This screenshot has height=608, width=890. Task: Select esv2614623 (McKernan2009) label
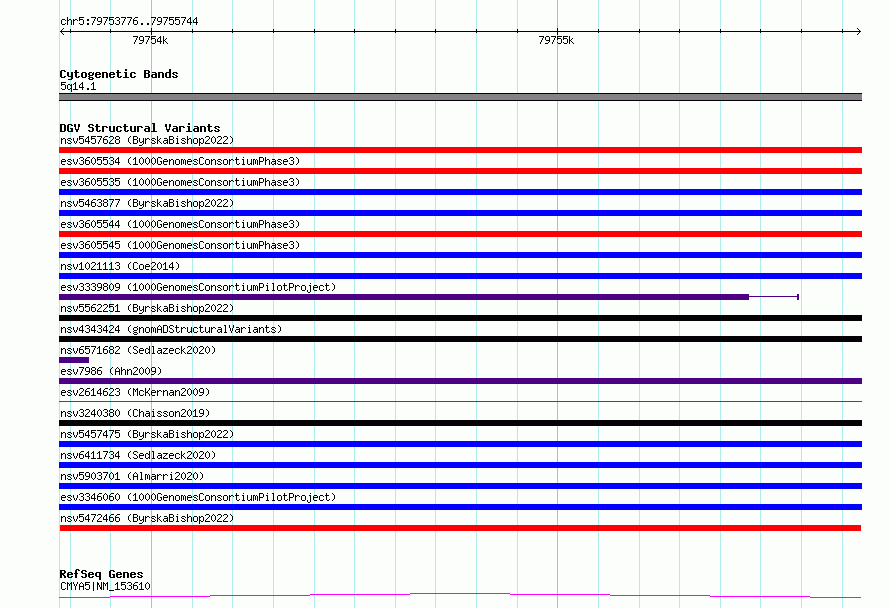(x=135, y=392)
